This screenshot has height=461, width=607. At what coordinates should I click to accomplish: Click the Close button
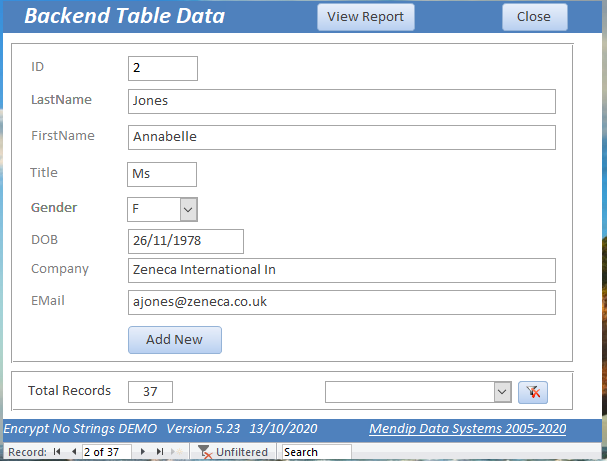click(x=534, y=17)
